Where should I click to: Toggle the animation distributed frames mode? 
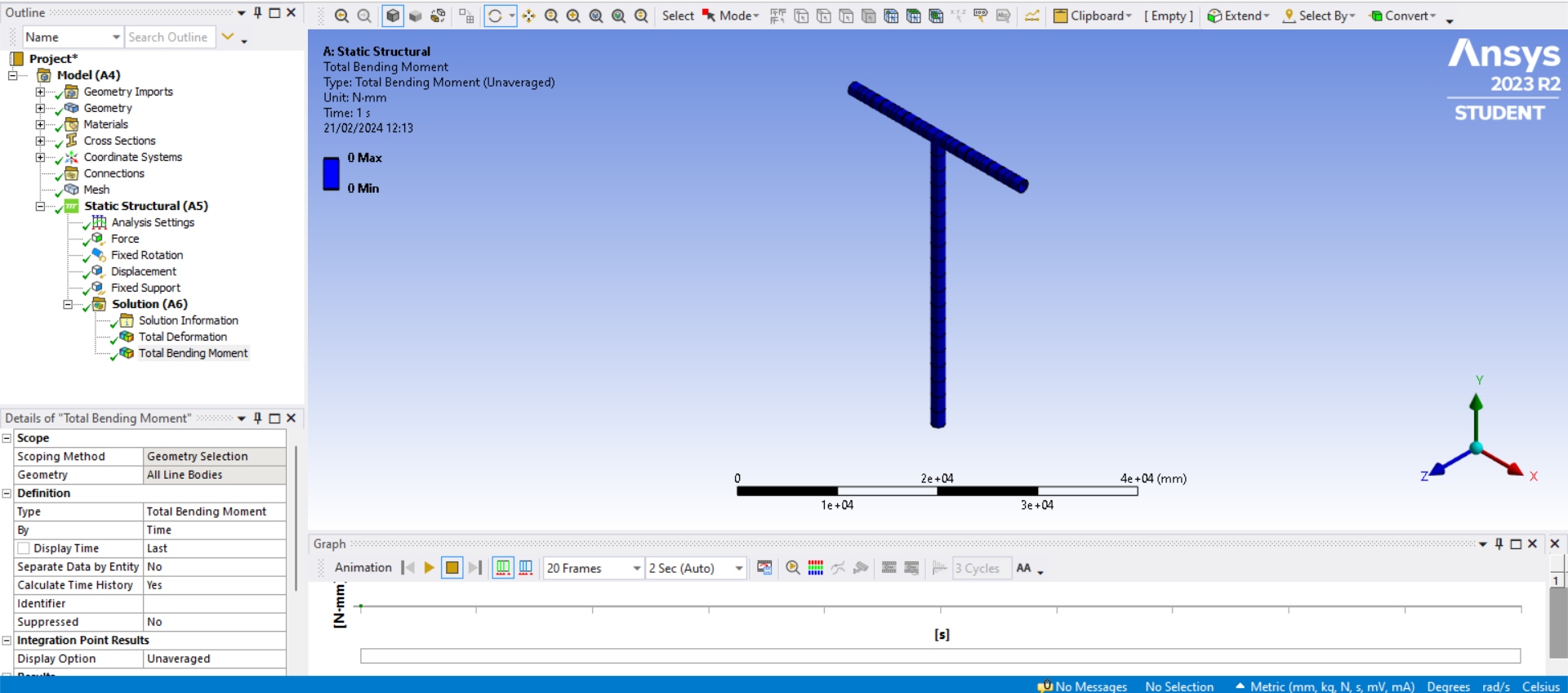click(x=503, y=568)
